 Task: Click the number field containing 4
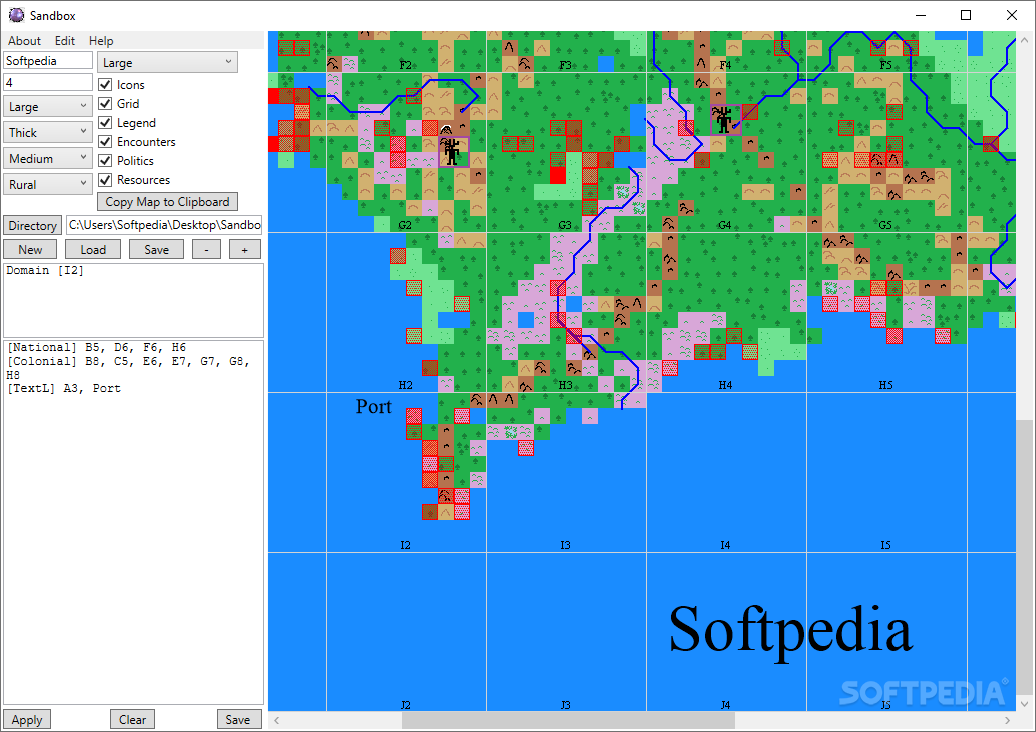pos(48,83)
